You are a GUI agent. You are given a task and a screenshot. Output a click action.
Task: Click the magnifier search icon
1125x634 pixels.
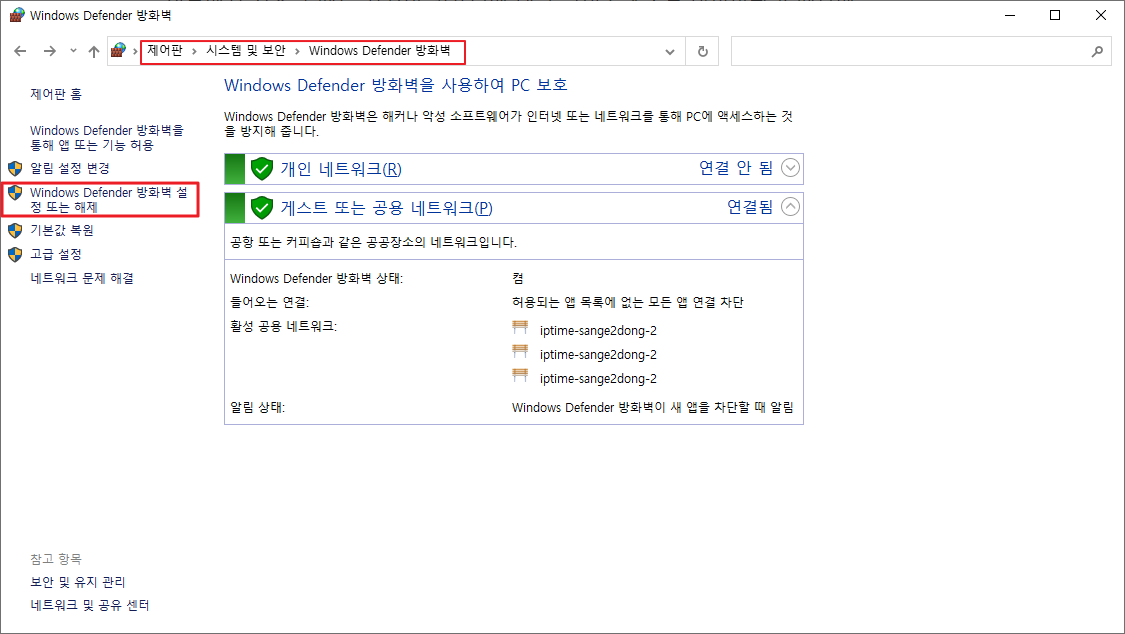point(1097,52)
